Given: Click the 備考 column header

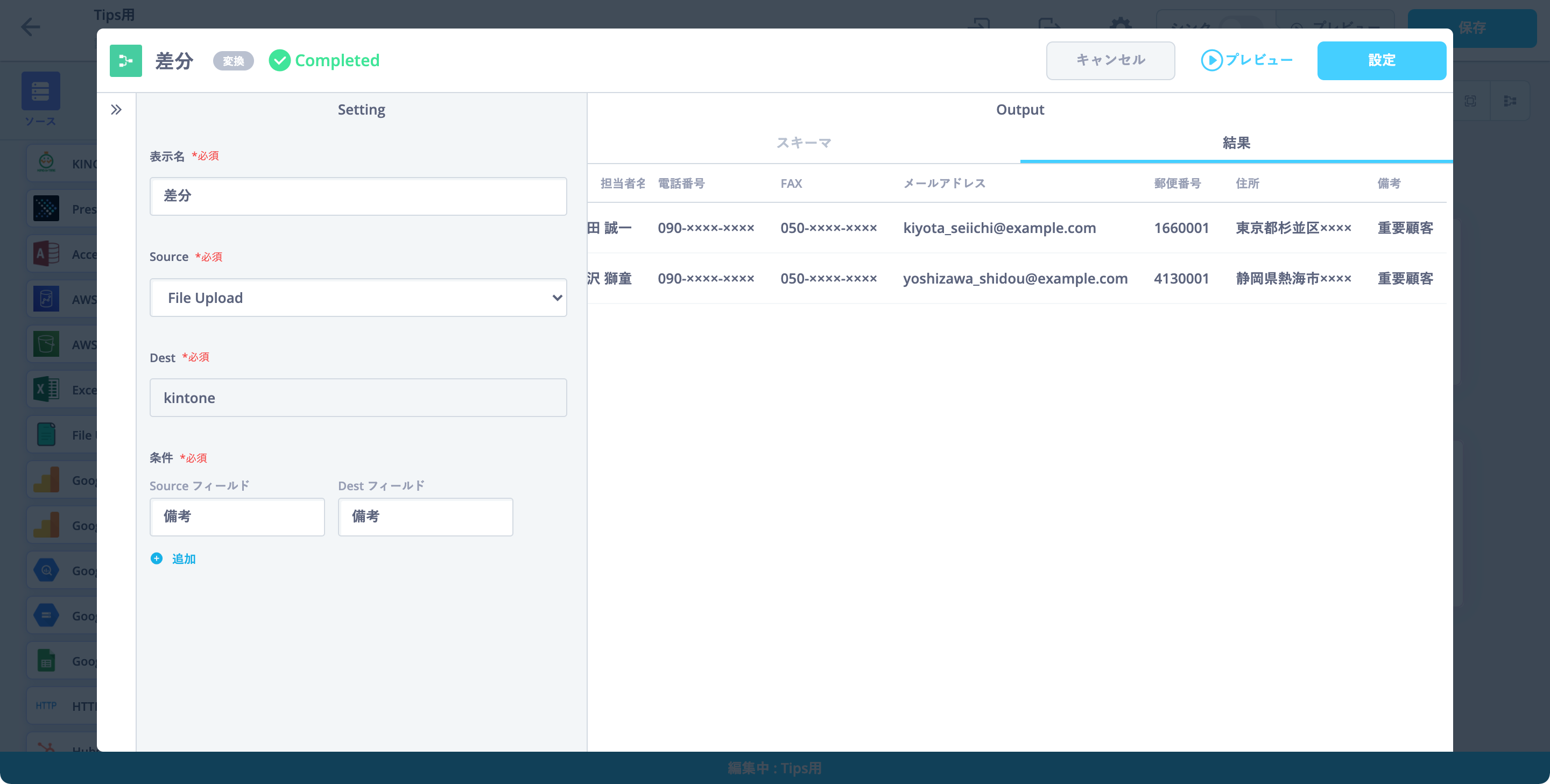Looking at the screenshot, I should (x=1389, y=183).
